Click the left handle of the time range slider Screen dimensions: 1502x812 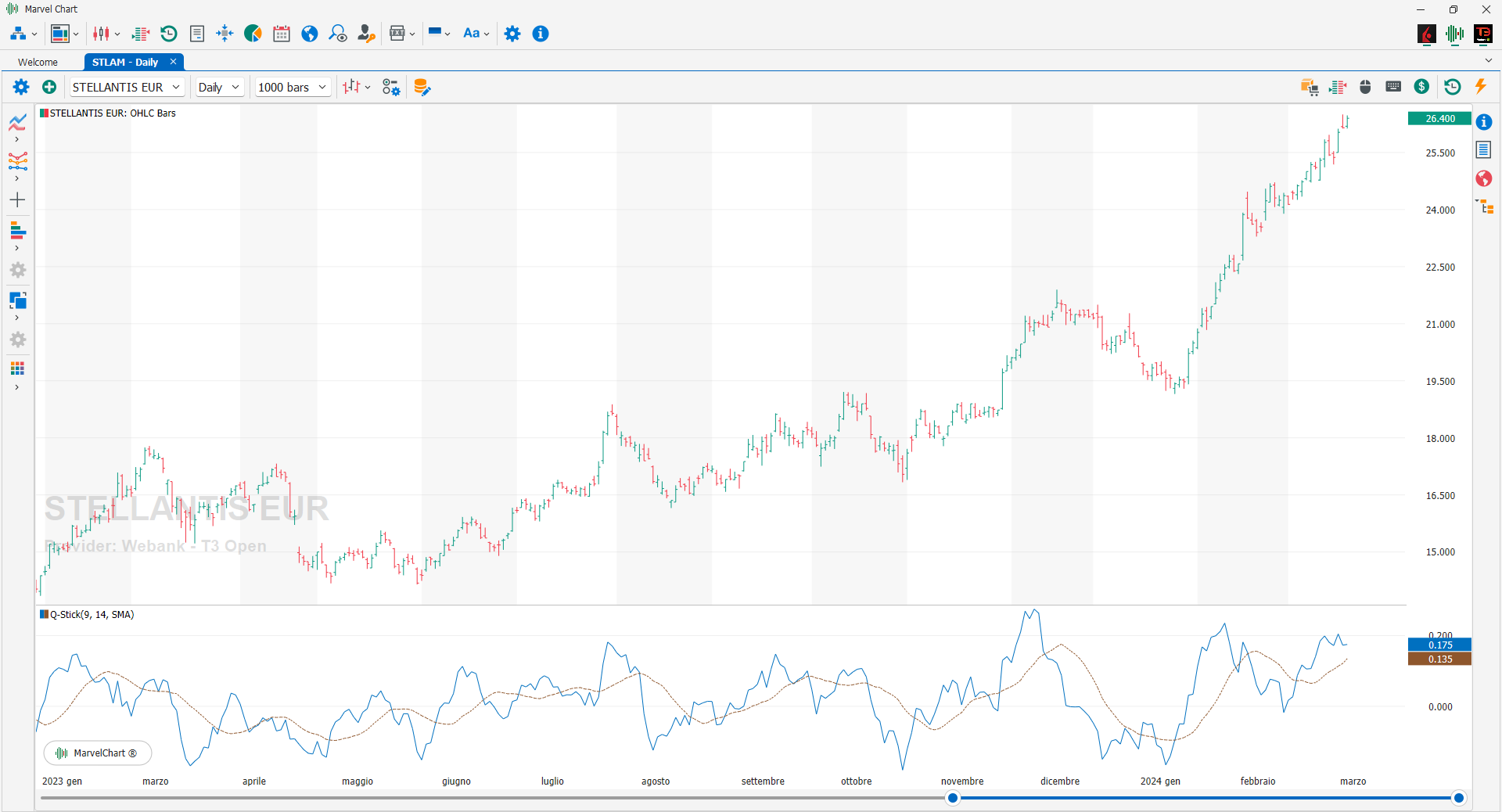pos(952,798)
